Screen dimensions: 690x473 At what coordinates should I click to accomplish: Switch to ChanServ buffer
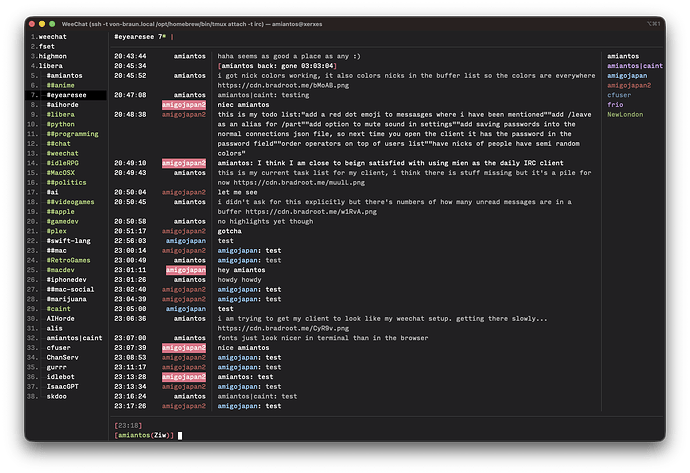[62, 357]
